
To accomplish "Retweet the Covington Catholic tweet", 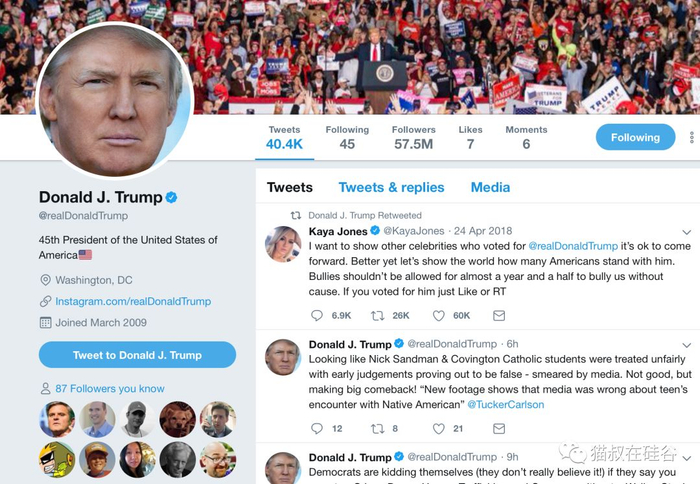I will (x=378, y=429).
